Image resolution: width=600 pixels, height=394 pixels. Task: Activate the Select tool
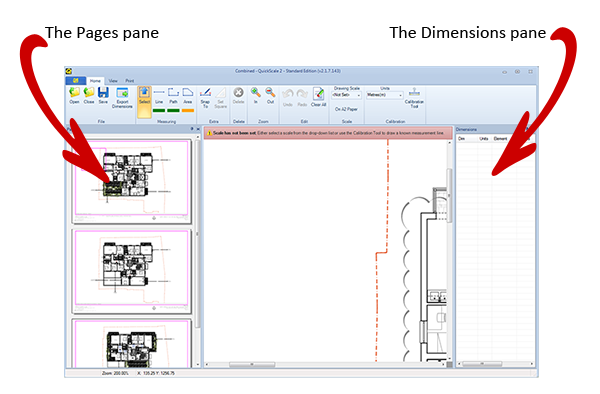[144, 101]
